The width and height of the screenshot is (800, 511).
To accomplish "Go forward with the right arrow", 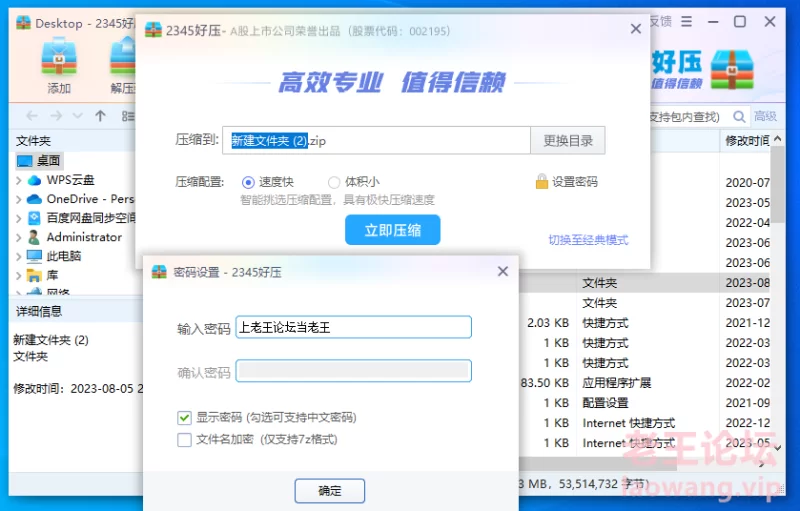I will tap(56, 116).
